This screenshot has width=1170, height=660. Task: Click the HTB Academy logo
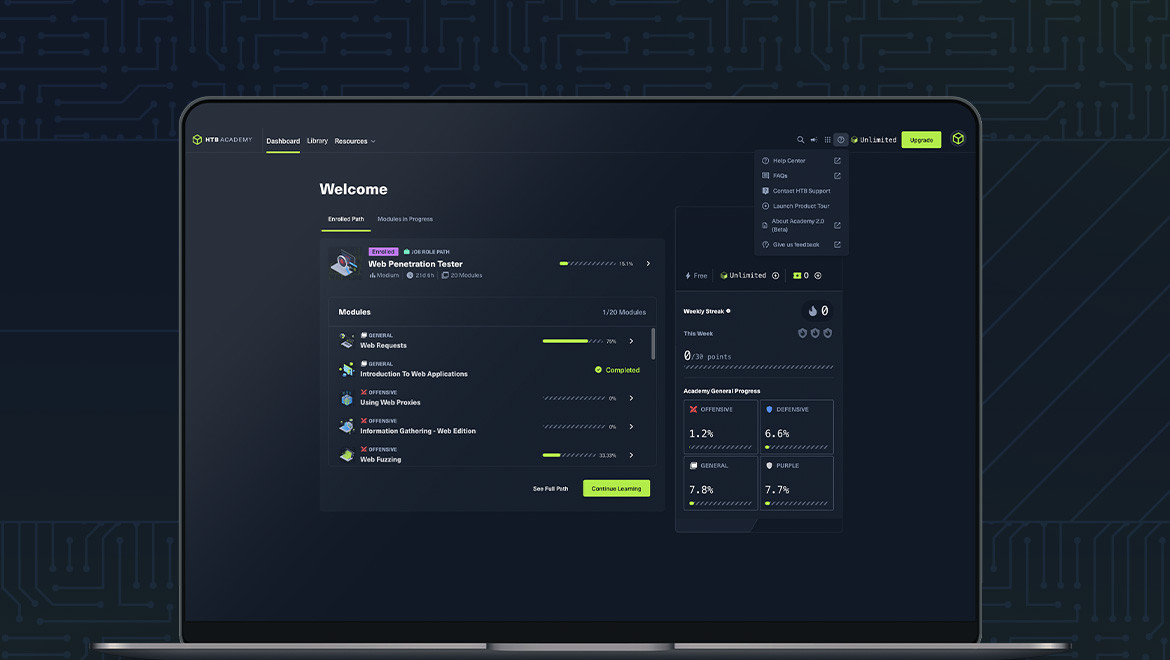point(222,140)
